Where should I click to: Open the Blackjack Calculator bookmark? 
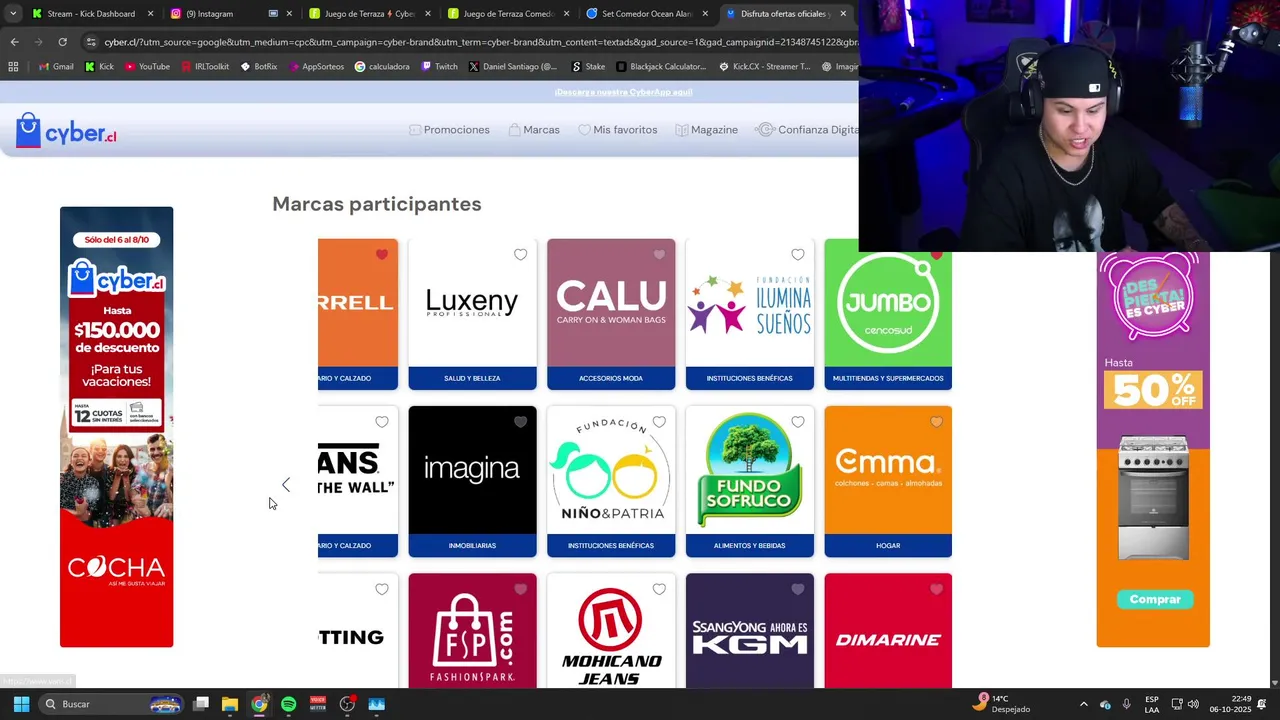pyautogui.click(x=661, y=67)
